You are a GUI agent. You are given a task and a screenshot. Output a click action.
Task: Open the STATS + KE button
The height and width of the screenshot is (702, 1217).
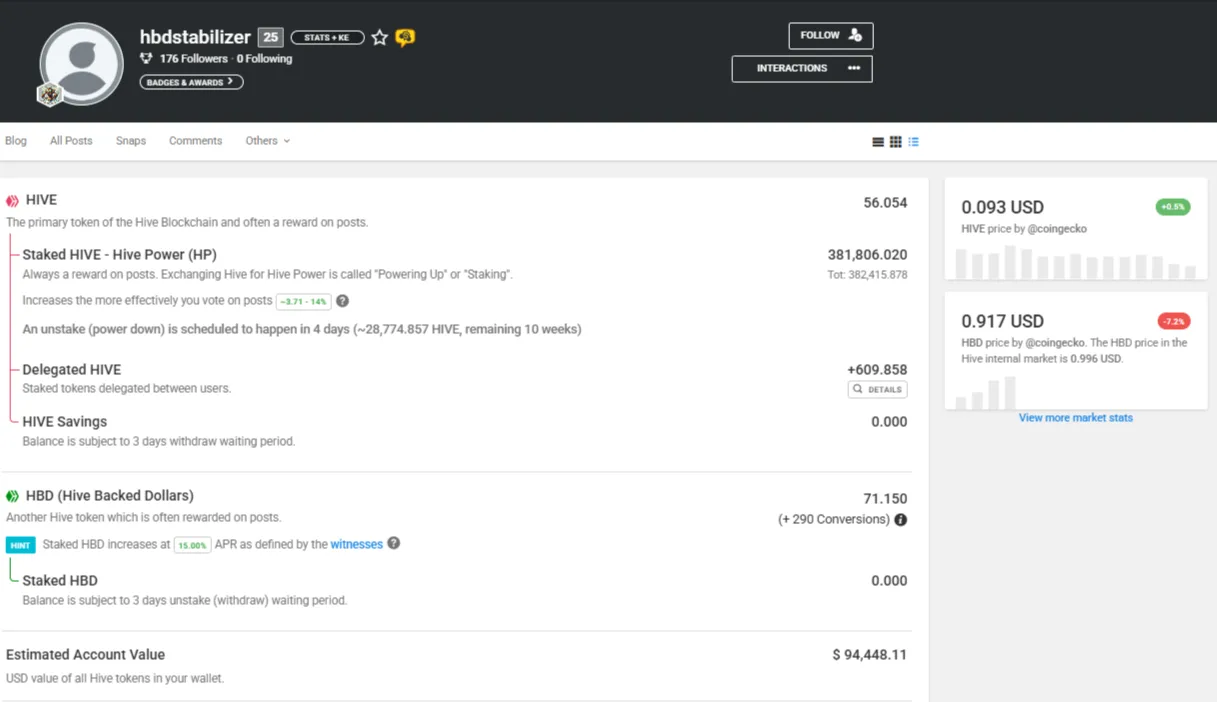327,38
